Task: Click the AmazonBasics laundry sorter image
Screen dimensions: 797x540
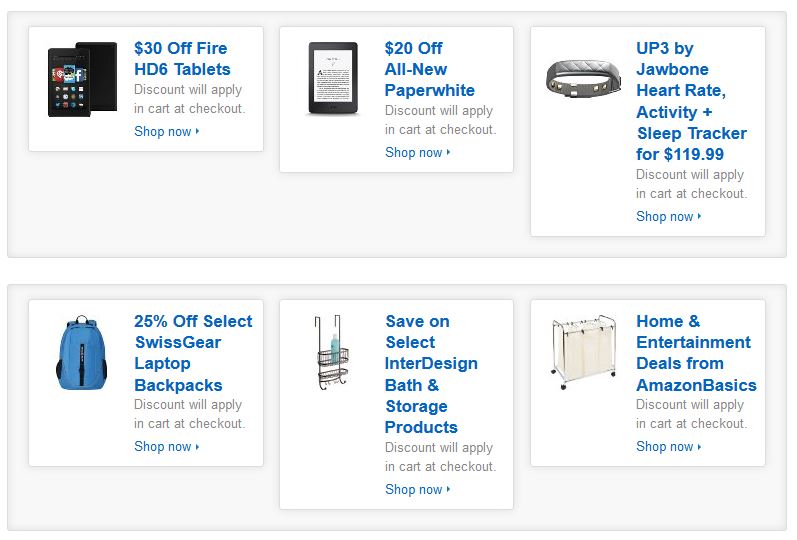Action: point(584,352)
